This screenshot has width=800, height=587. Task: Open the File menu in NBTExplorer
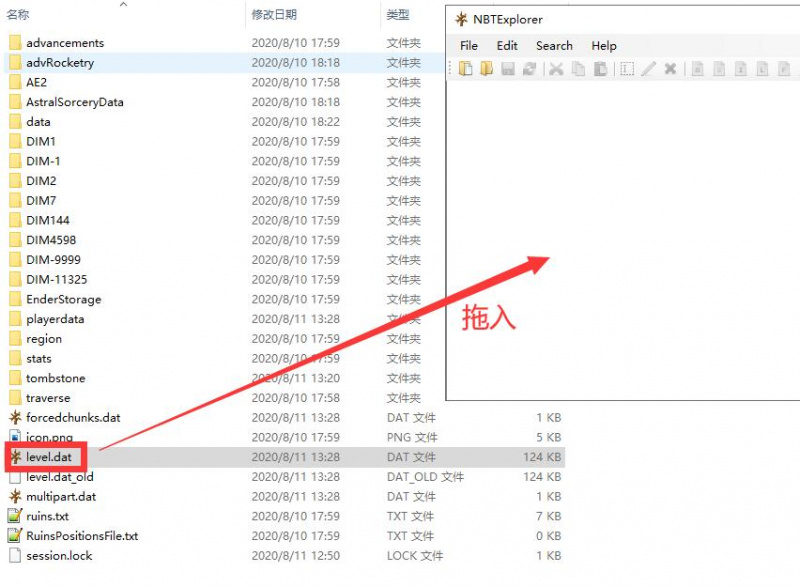[469, 46]
